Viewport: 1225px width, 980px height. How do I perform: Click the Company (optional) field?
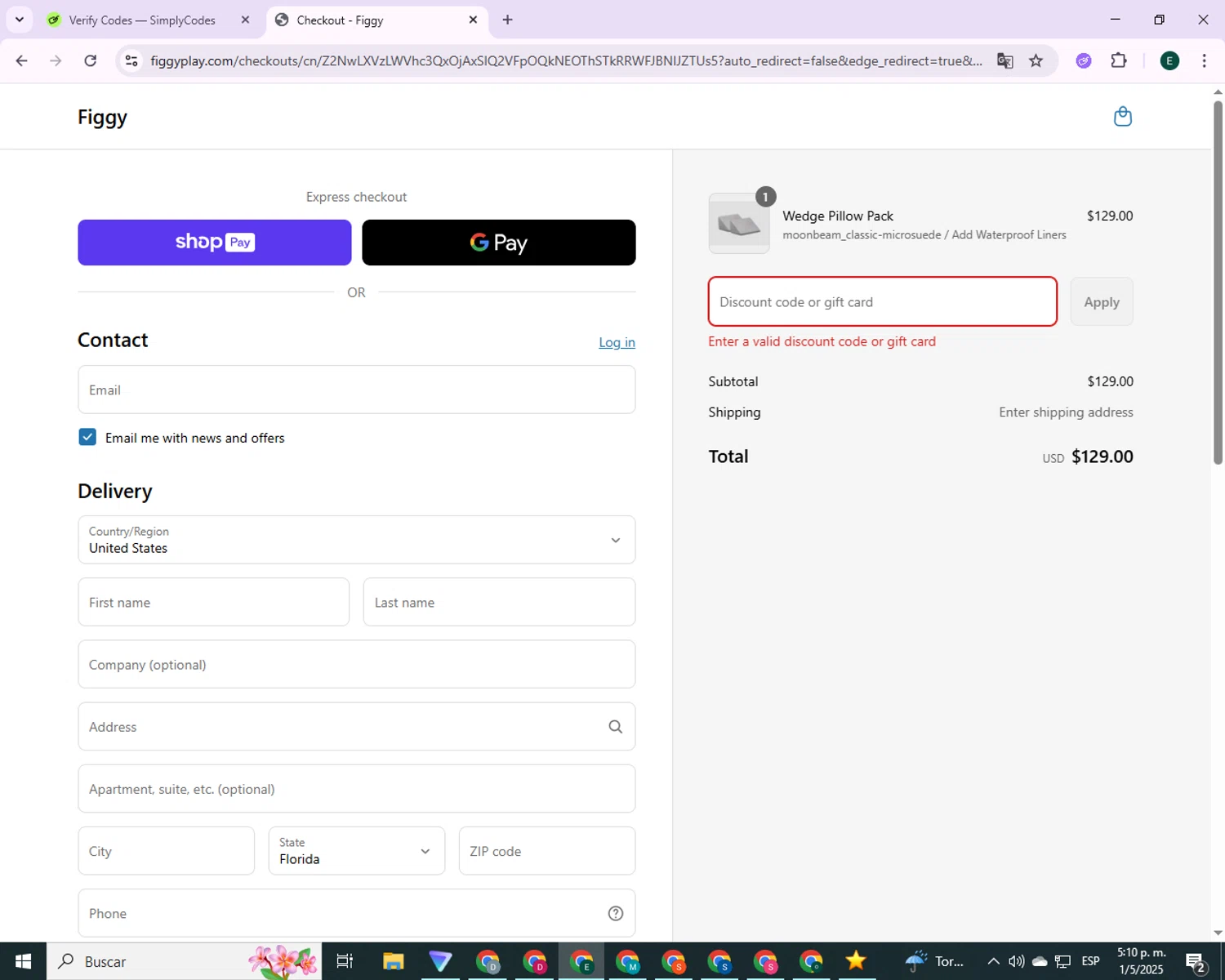pyautogui.click(x=357, y=664)
